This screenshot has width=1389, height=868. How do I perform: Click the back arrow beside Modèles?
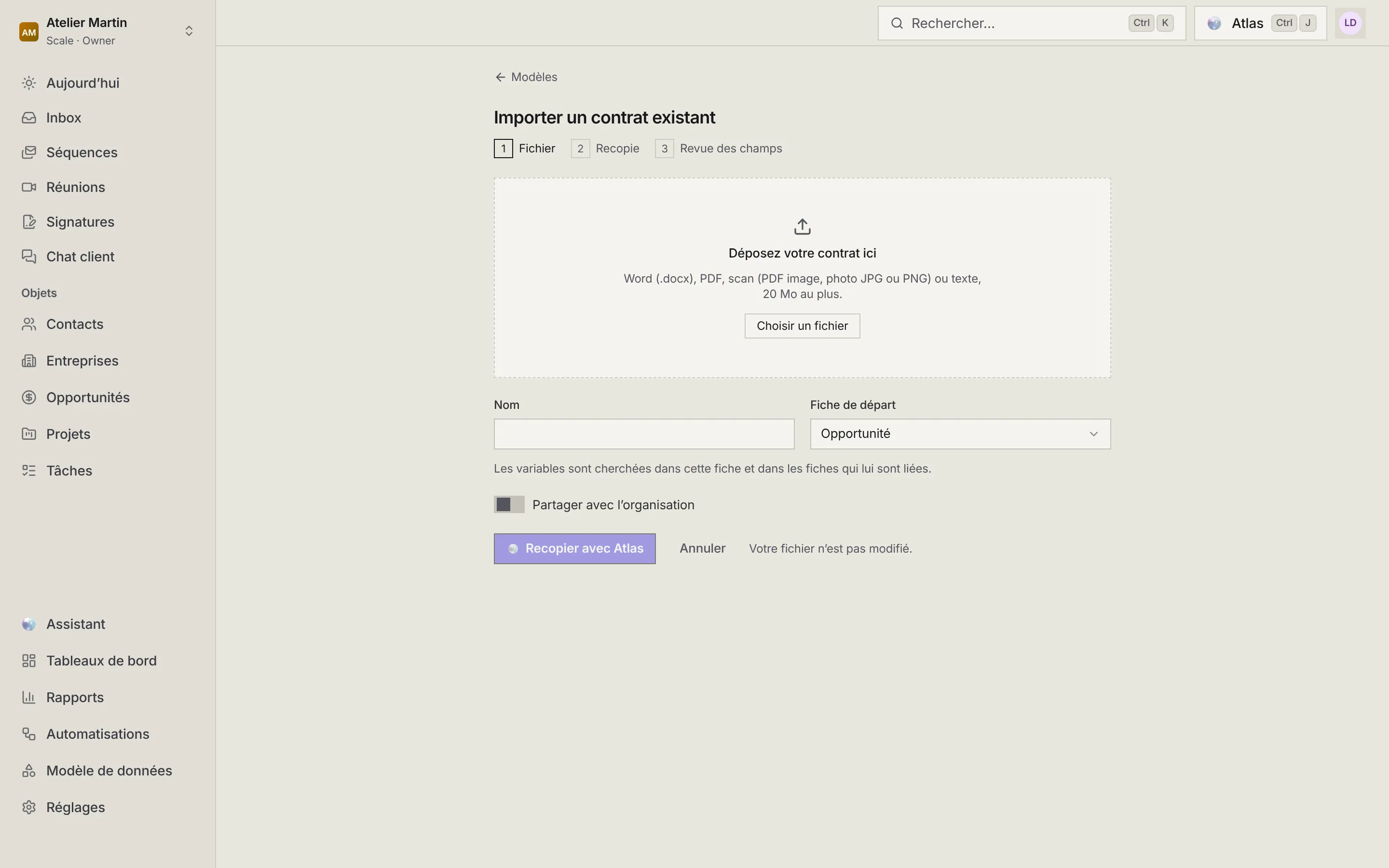(x=501, y=78)
